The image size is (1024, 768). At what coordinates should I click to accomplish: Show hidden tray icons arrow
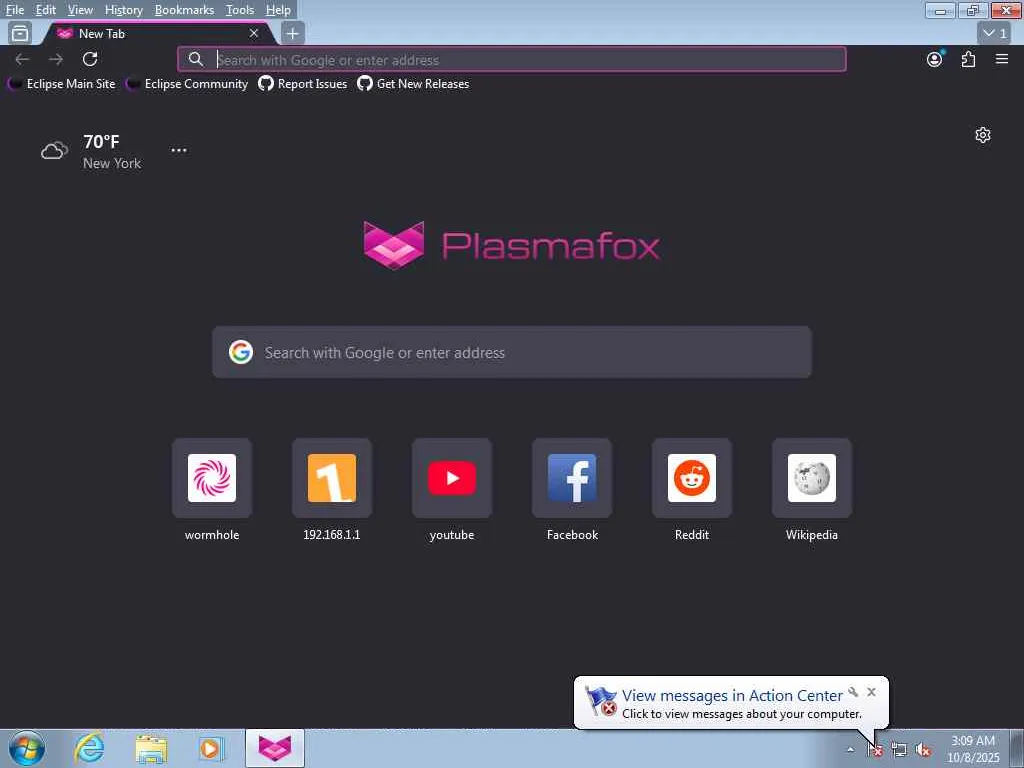click(850, 750)
